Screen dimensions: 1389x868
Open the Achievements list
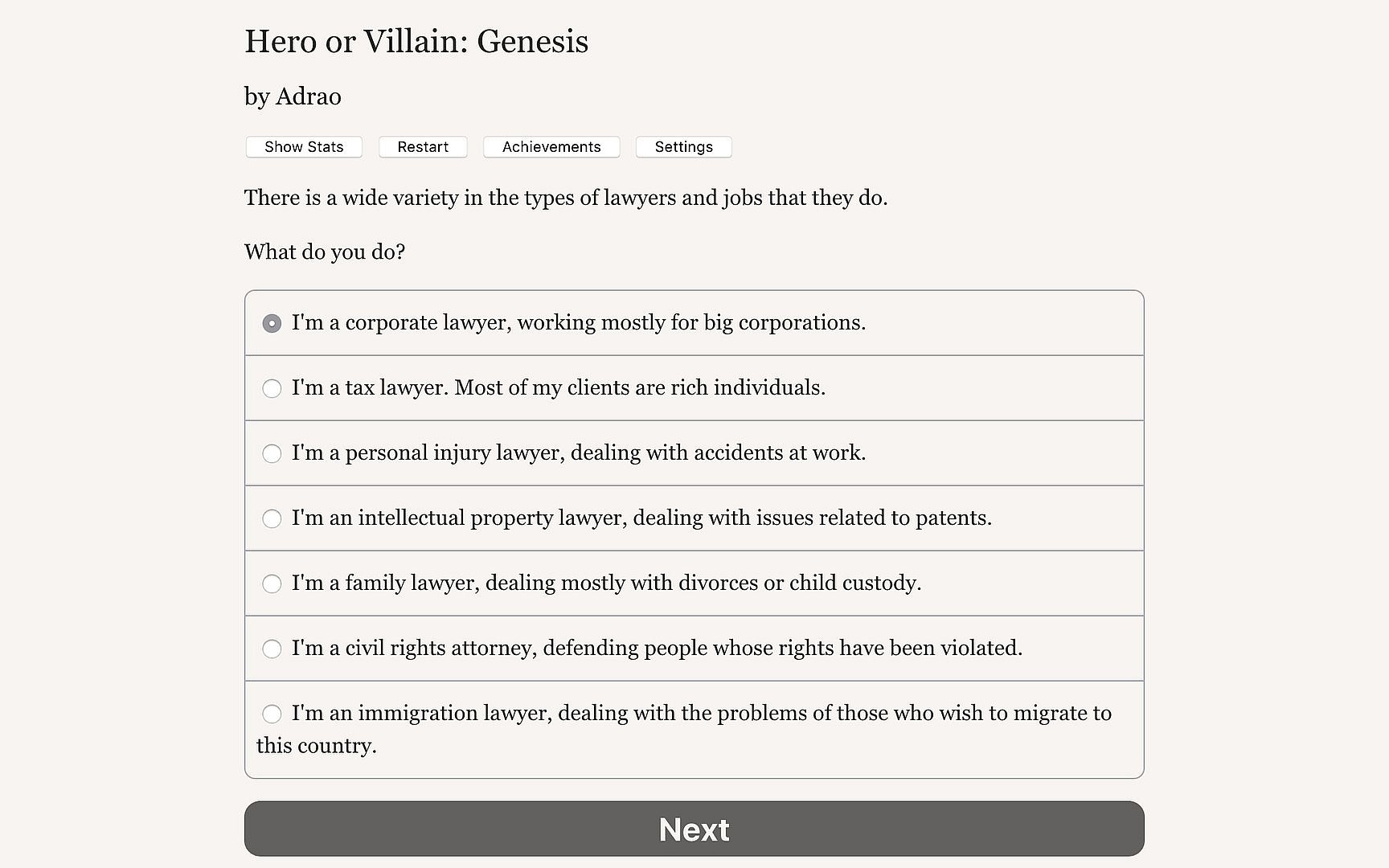pos(551,147)
